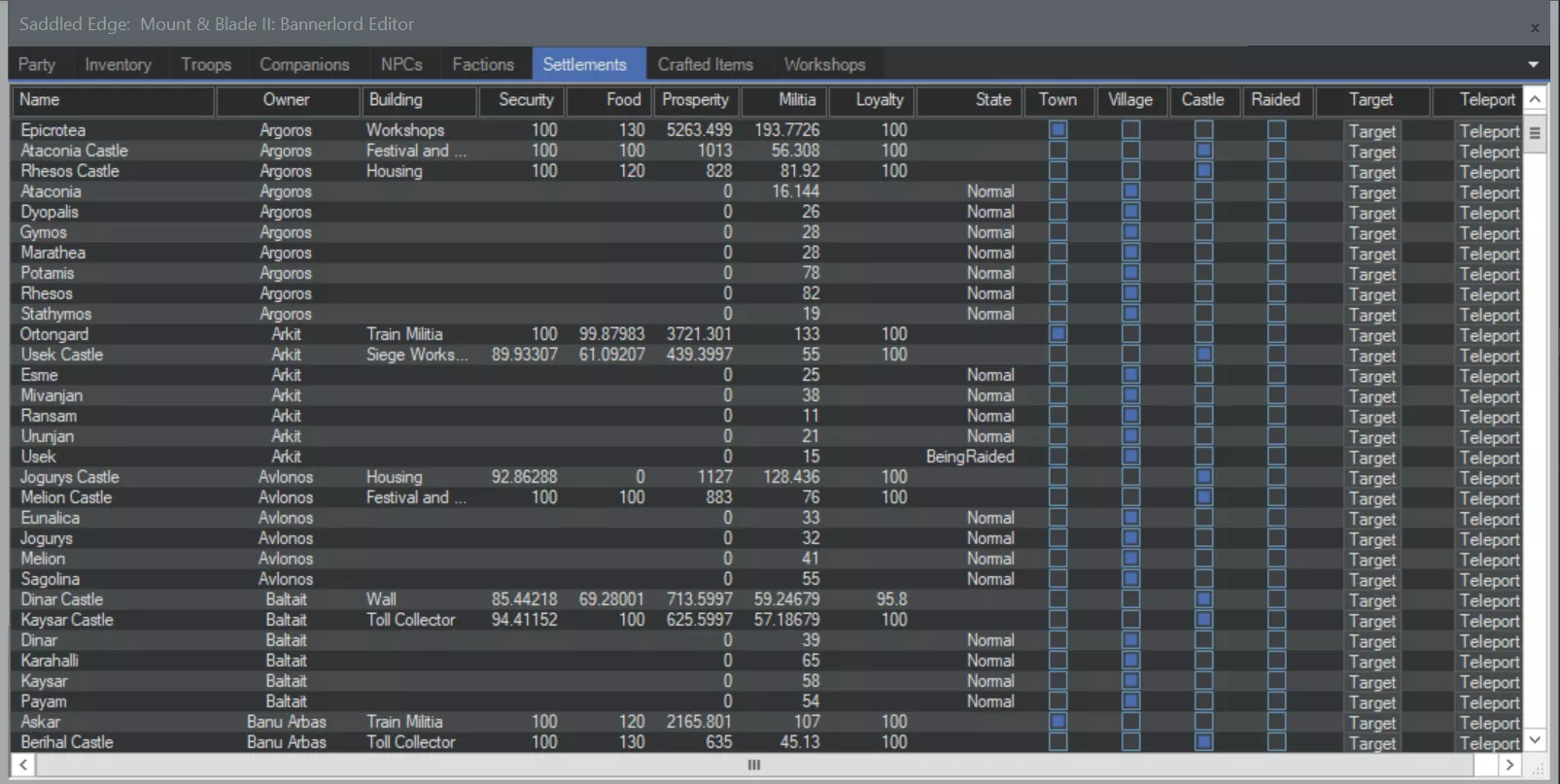Click Teleport button for Marathea
This screenshot has height=784, width=1560.
[1488, 254]
